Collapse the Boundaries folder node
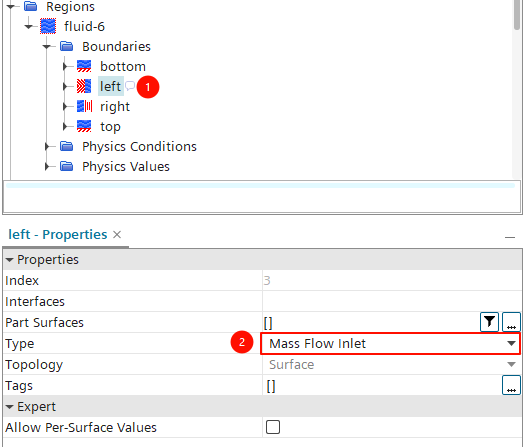Image resolution: width=524 pixels, height=447 pixels. (x=47, y=46)
